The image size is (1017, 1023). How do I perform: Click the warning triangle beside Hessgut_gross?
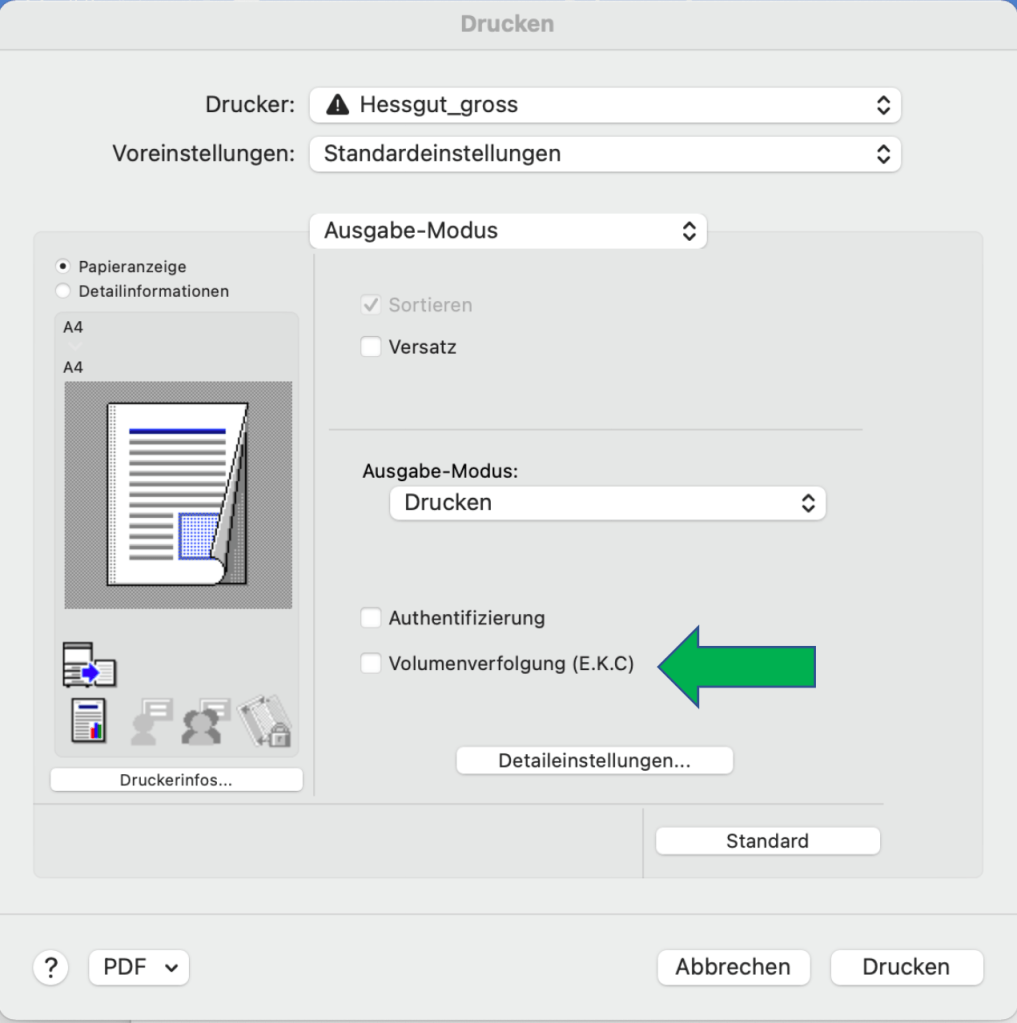pyautogui.click(x=338, y=104)
